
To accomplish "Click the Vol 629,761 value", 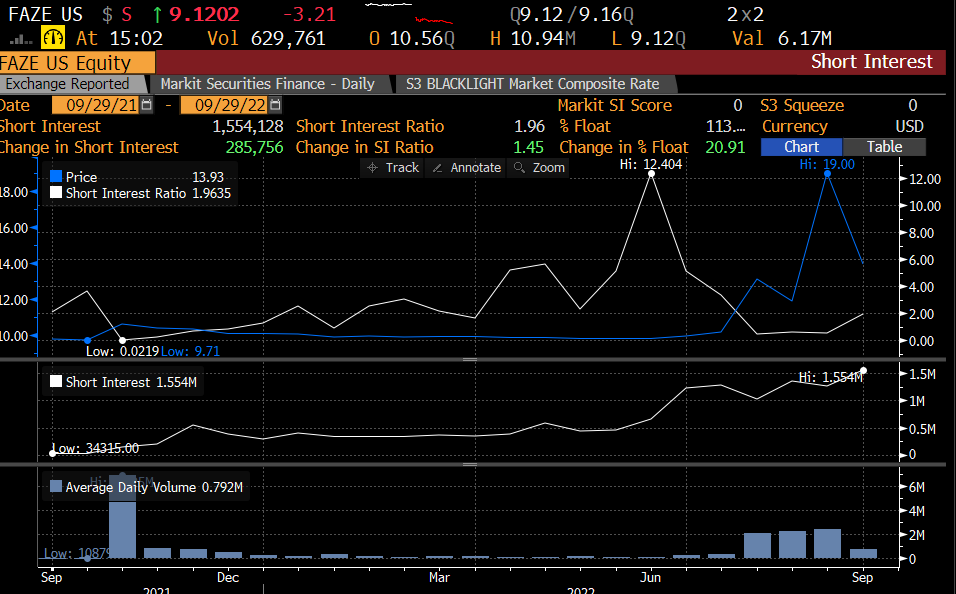I will tap(288, 38).
